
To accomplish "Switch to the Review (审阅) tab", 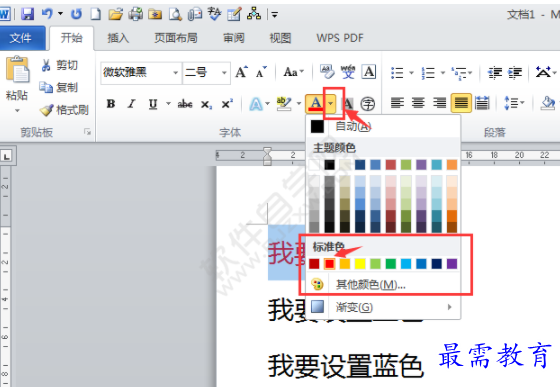I will (x=234, y=38).
